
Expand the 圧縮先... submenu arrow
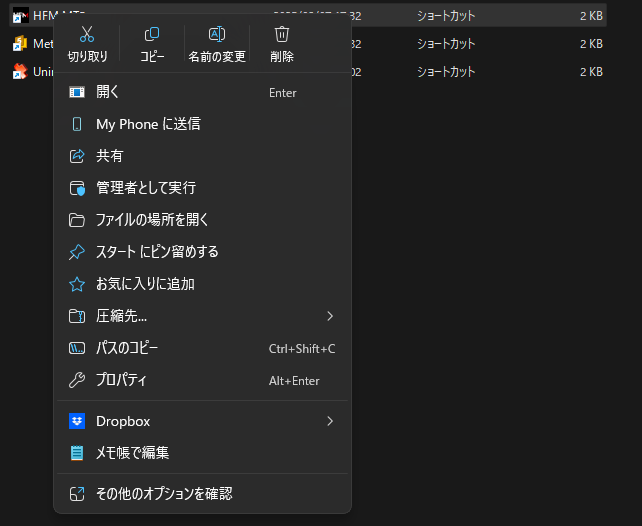[x=330, y=316]
